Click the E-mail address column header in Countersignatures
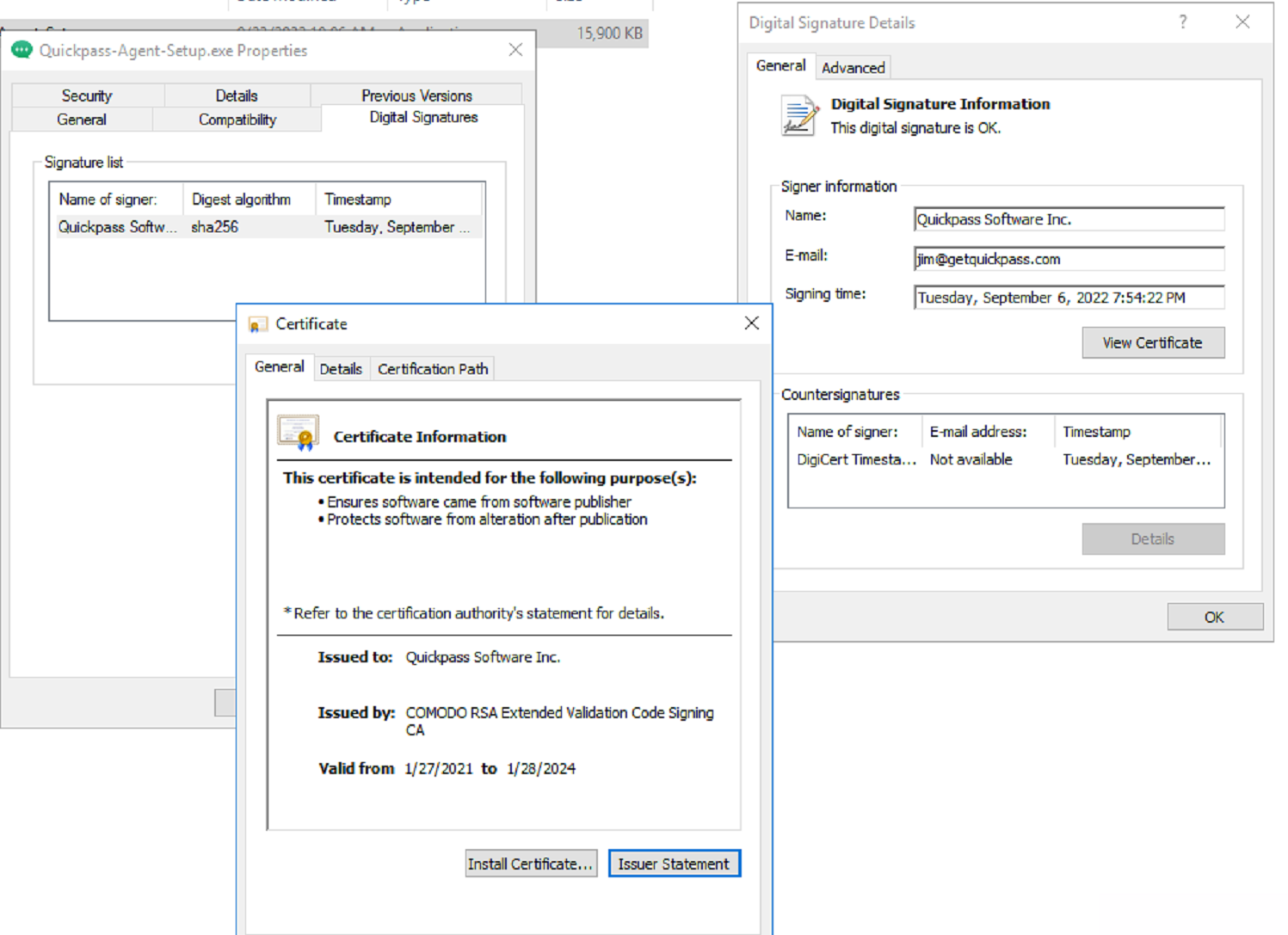 988,432
